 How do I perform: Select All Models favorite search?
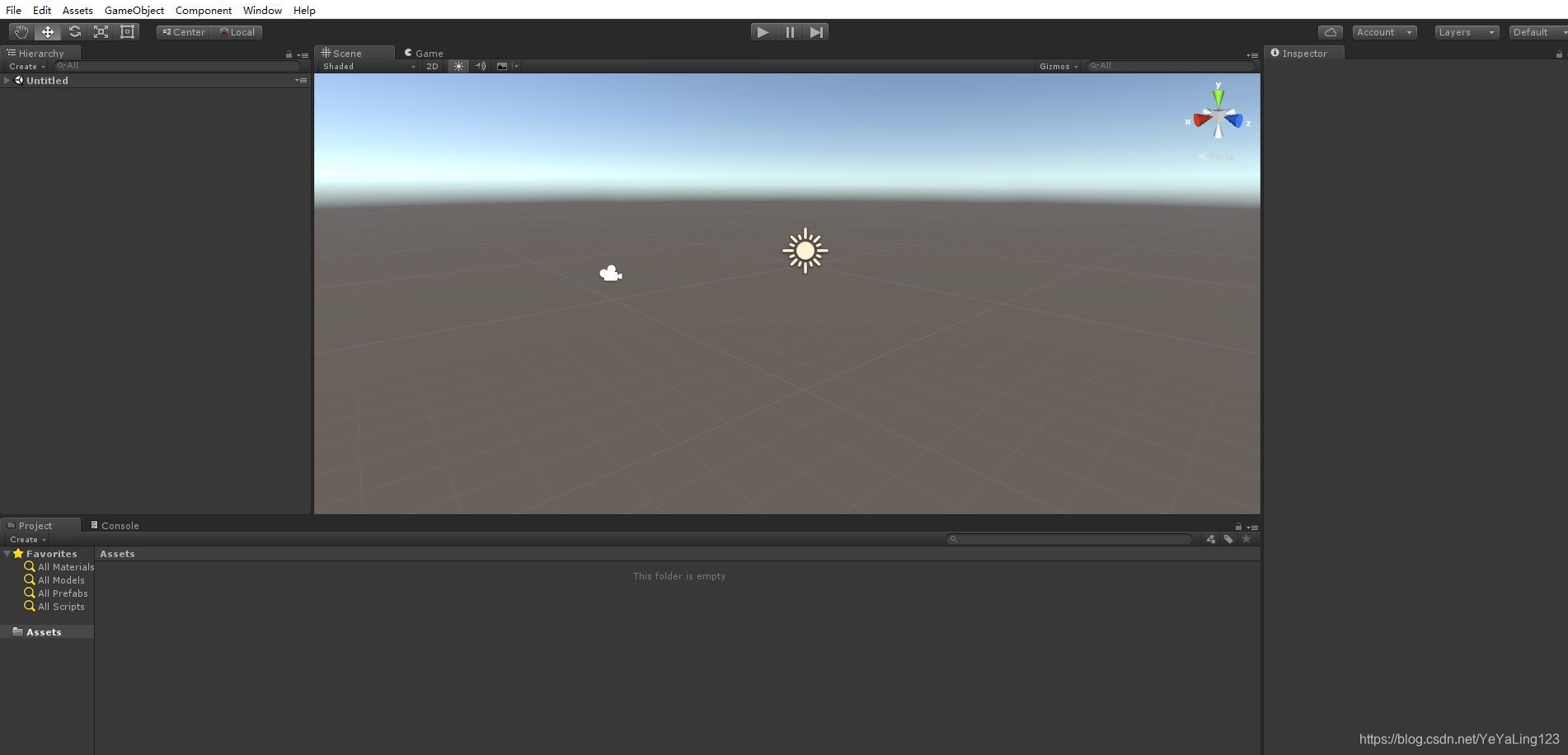tap(54, 580)
